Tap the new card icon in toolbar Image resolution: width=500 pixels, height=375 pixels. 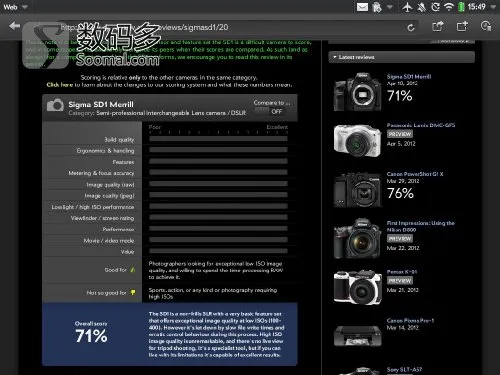coord(462,26)
